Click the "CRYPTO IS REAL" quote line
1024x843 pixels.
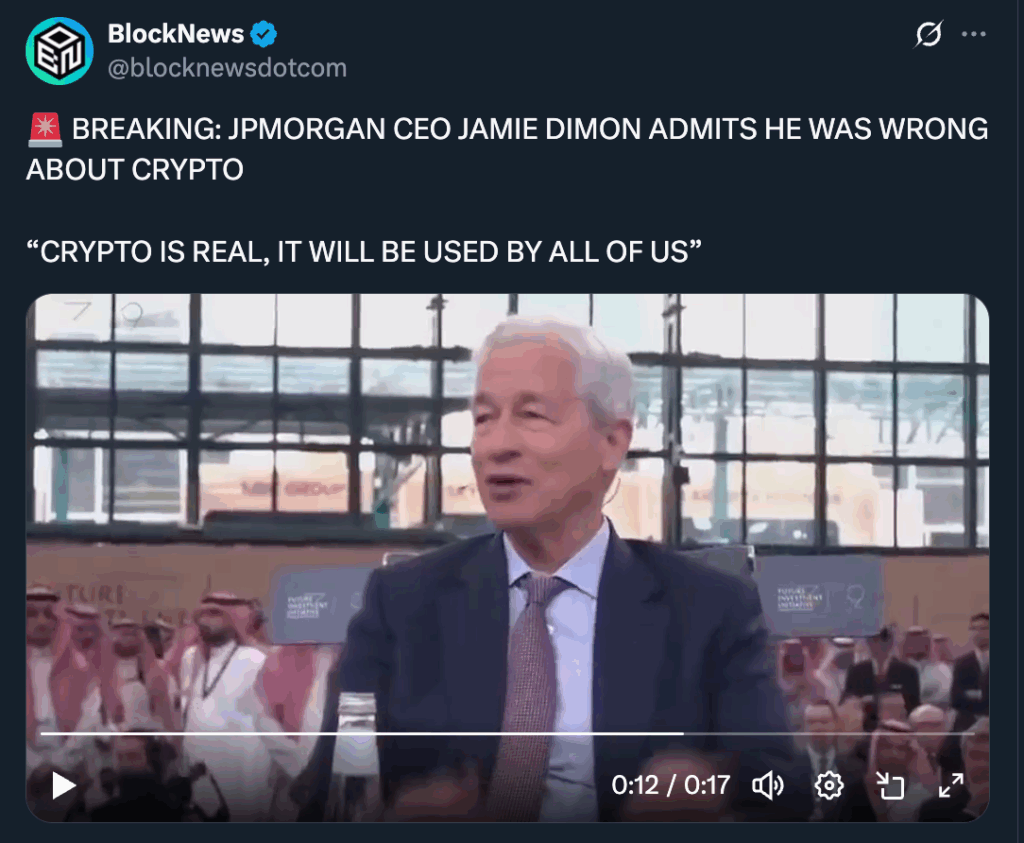pyautogui.click(x=364, y=251)
